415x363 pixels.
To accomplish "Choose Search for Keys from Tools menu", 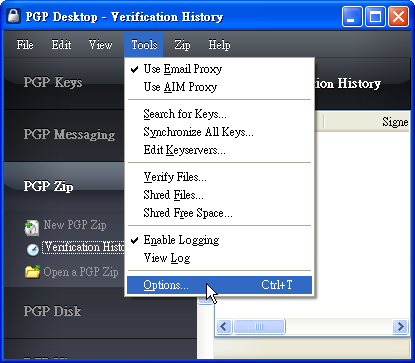I will (x=219, y=114).
